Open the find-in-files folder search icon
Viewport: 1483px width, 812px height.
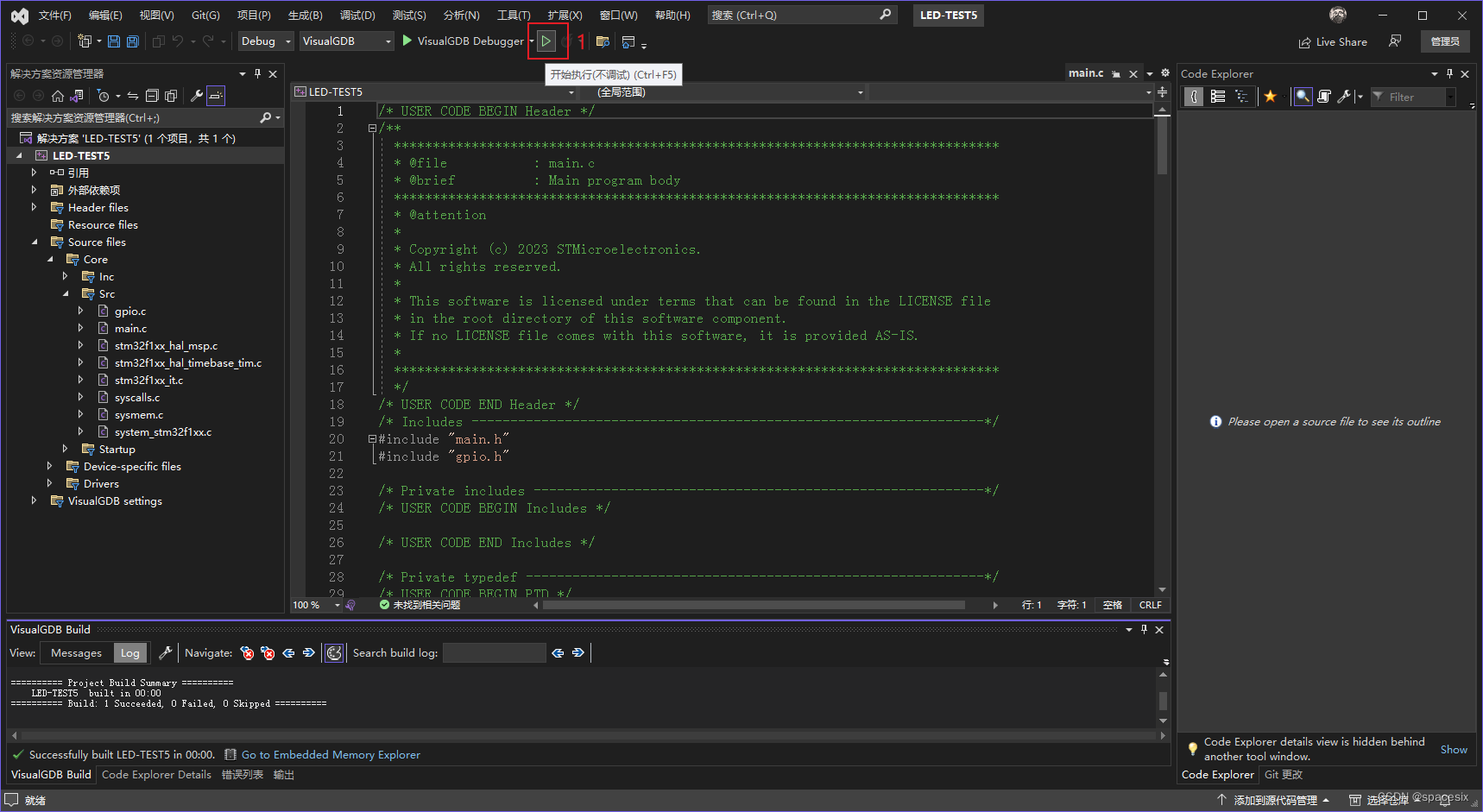click(603, 41)
